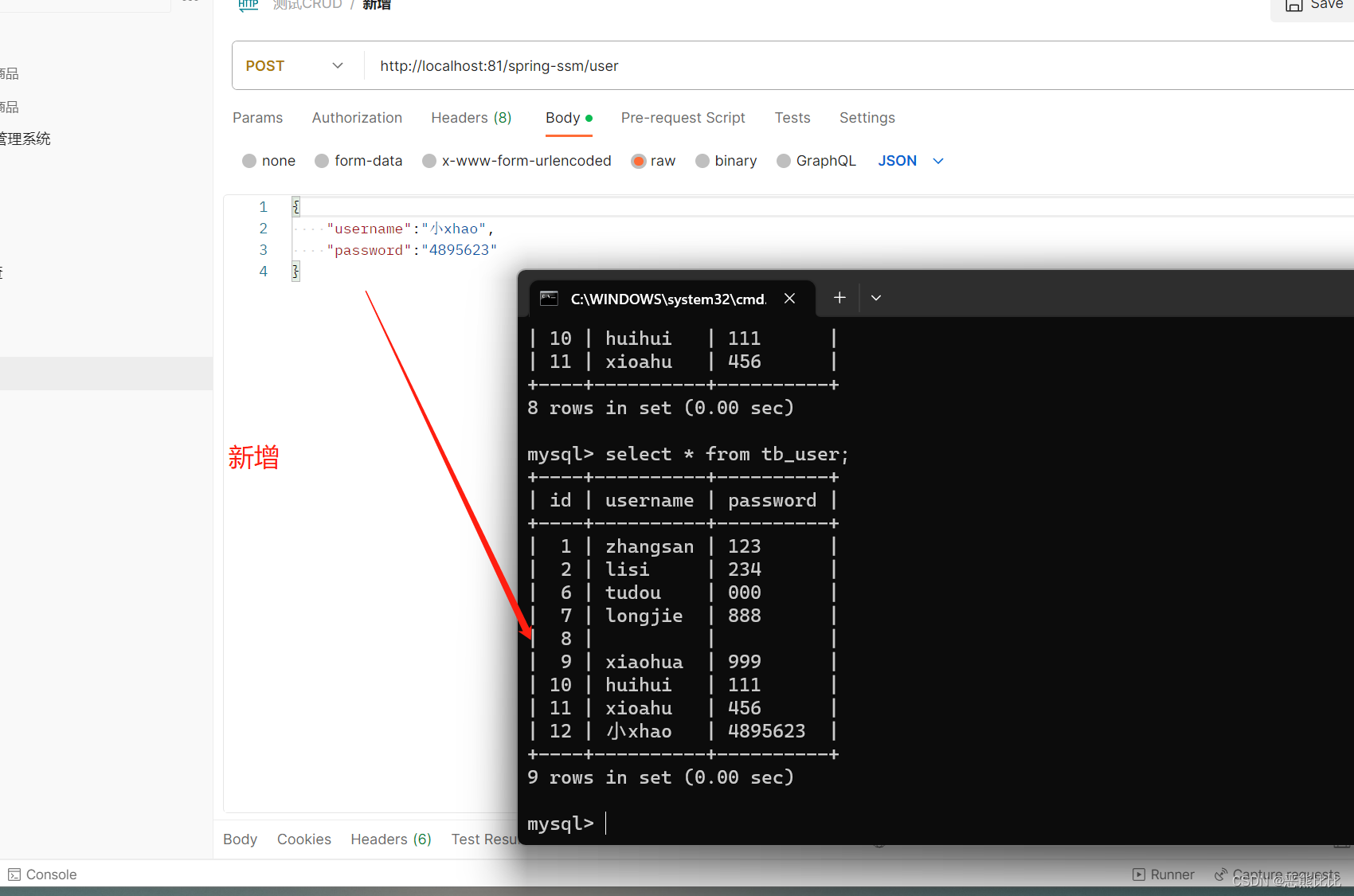This screenshot has width=1354, height=896.
Task: Click the 新增 breadcrumb title
Action: [x=377, y=5]
